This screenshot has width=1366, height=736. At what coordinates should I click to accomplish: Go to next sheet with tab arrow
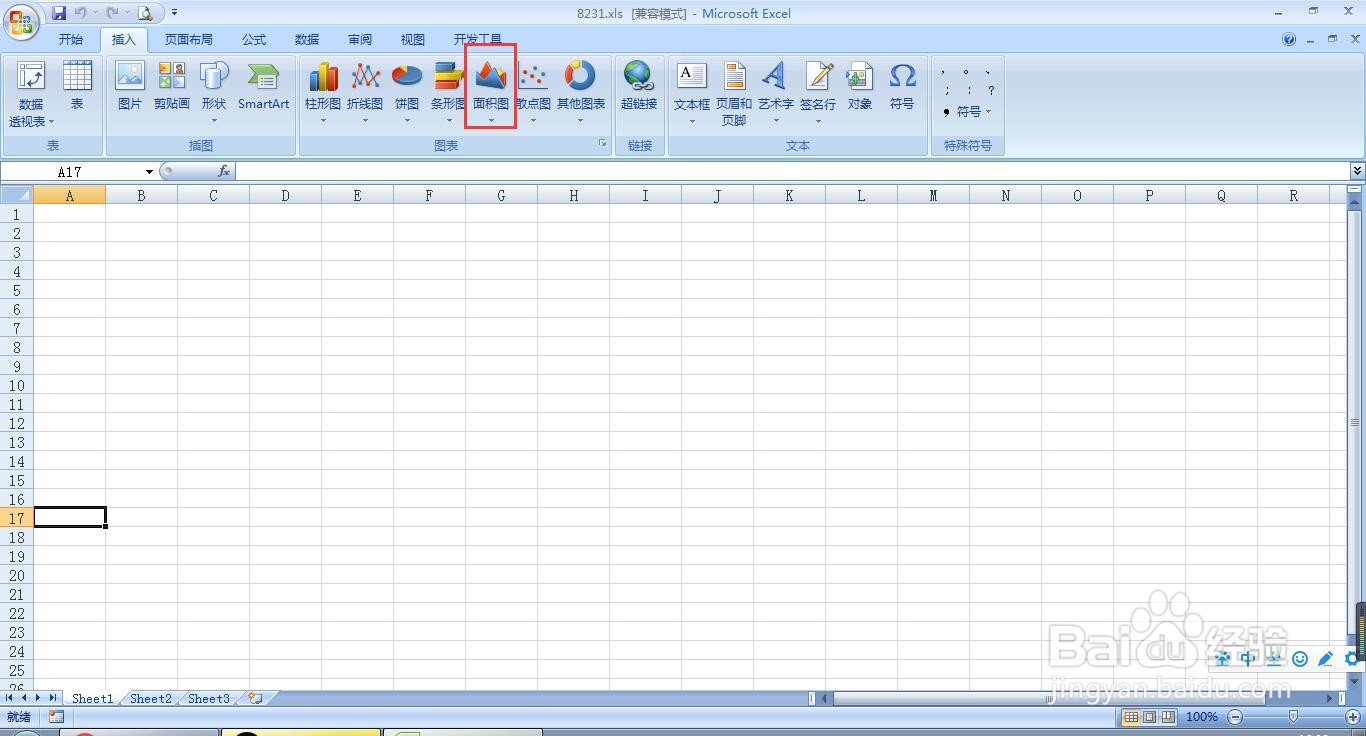point(39,698)
